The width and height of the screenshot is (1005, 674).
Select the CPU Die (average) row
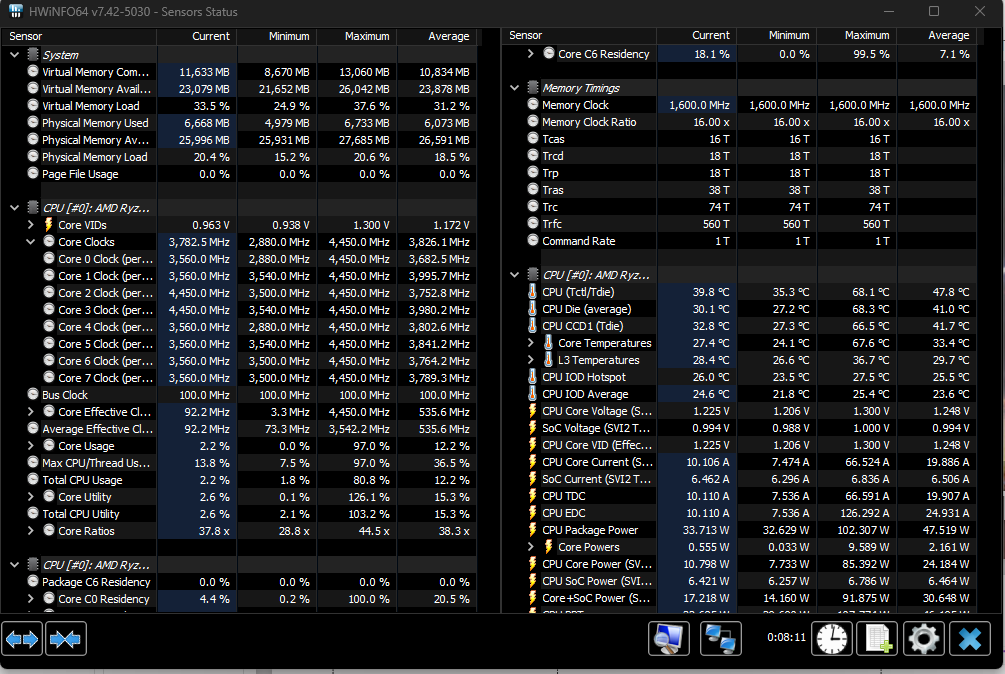point(739,309)
